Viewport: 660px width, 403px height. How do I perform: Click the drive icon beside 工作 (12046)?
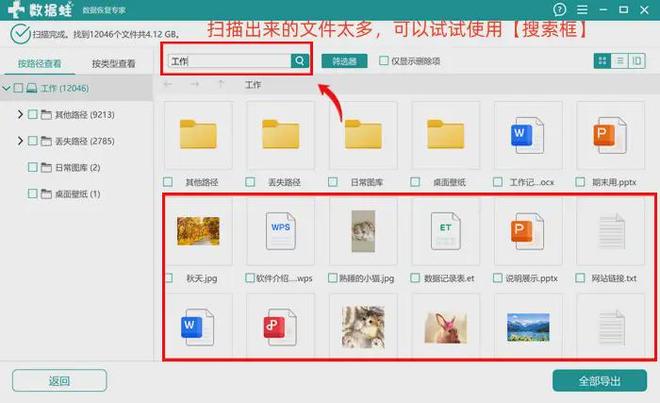tap(32, 88)
